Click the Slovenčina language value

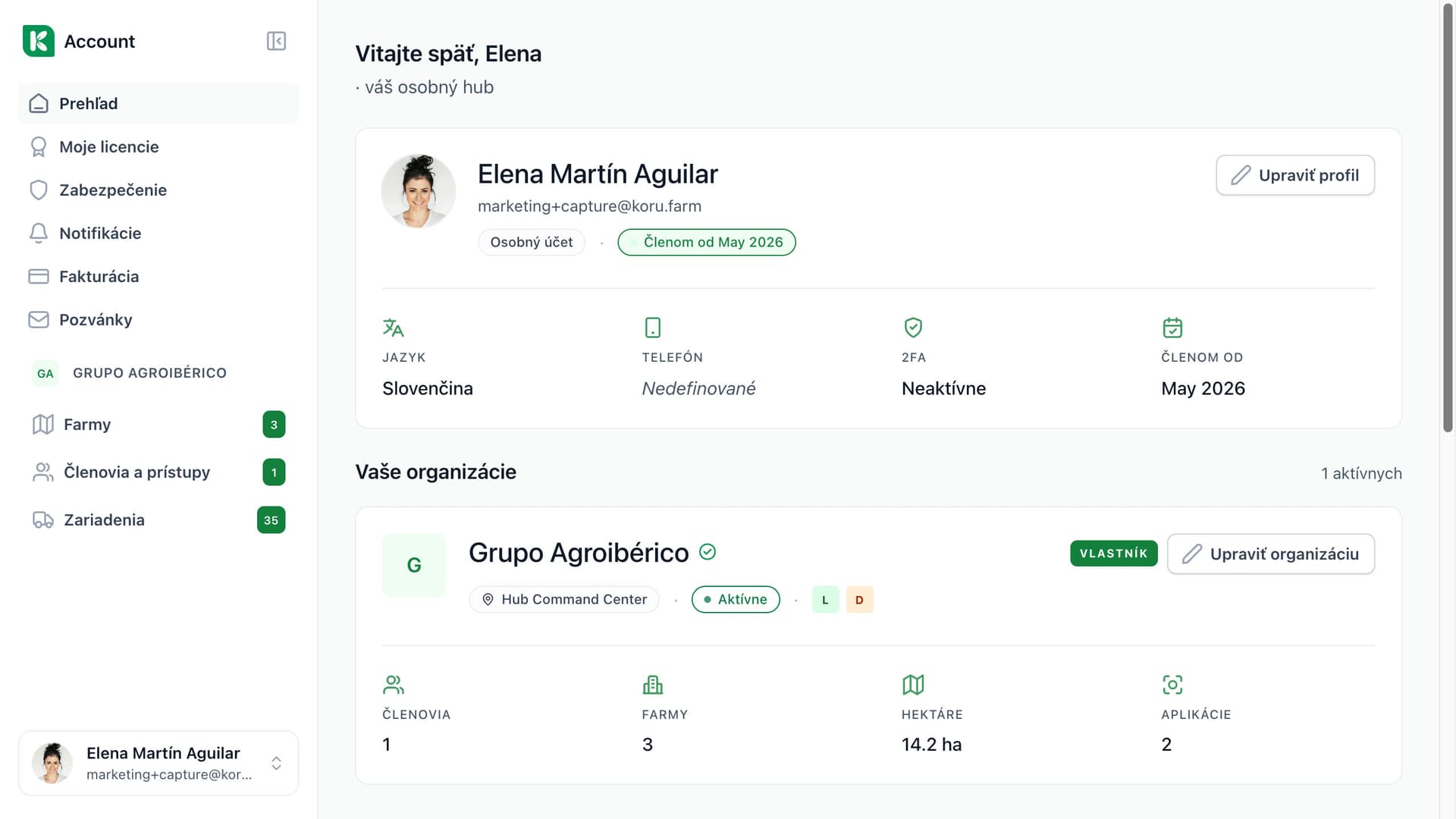428,388
